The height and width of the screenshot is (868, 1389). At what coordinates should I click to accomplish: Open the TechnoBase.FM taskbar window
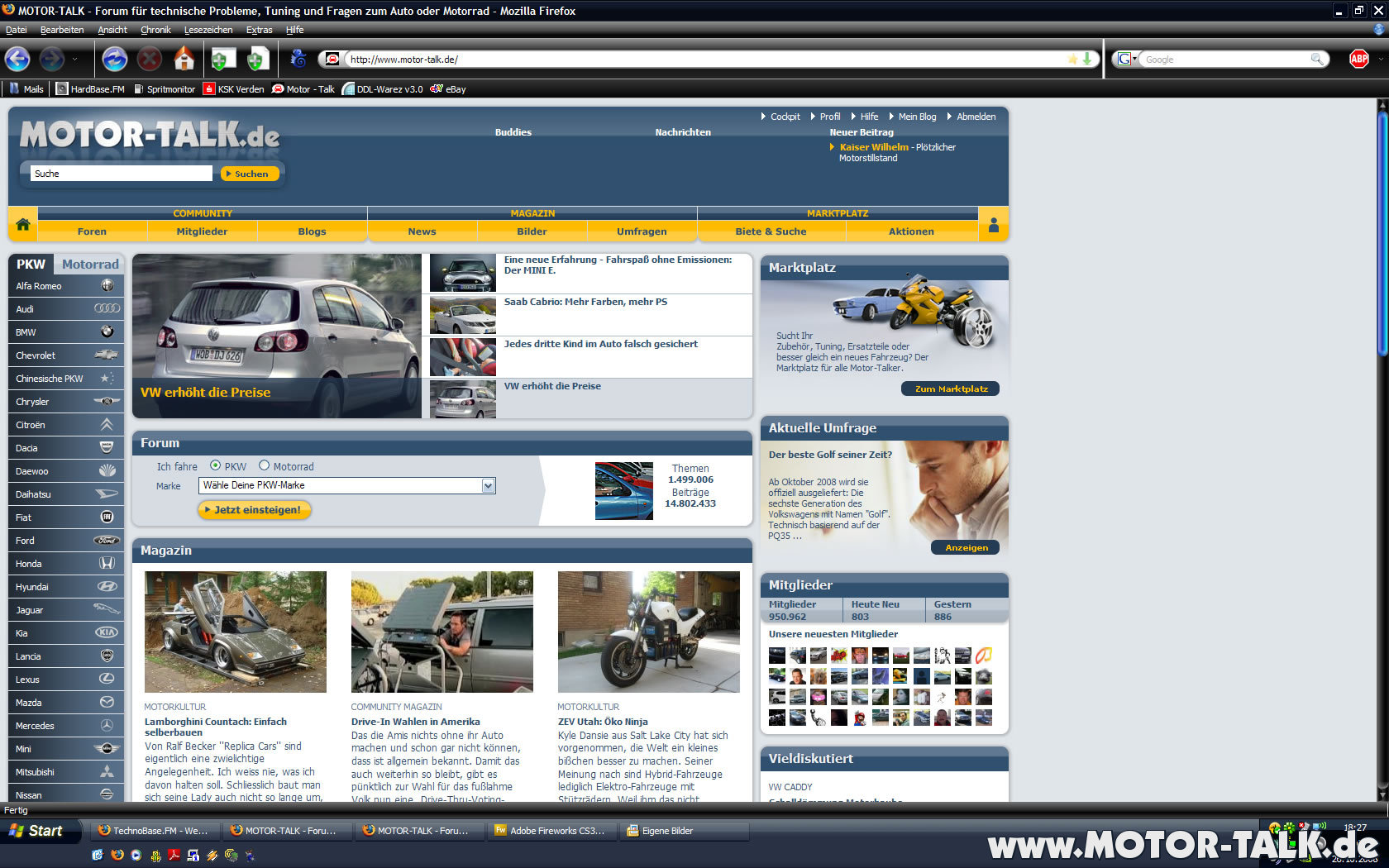(x=155, y=831)
